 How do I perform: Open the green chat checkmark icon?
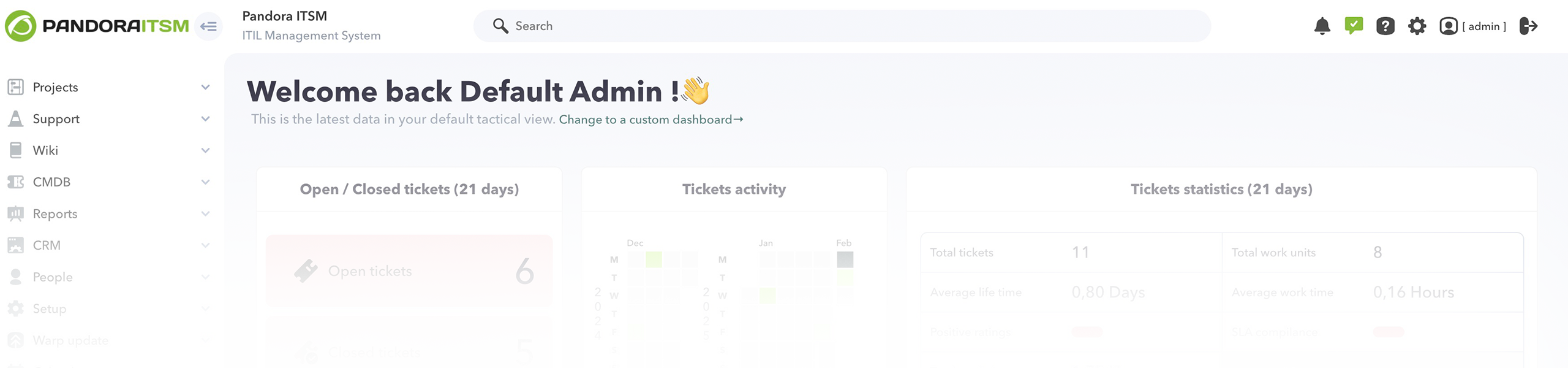(1354, 26)
